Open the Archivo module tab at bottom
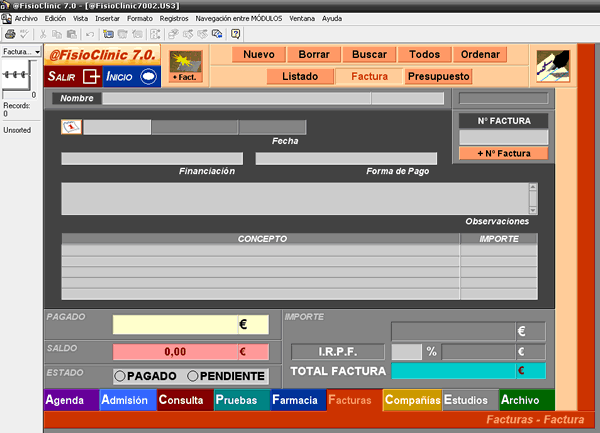This screenshot has height=433, width=600. (x=527, y=400)
